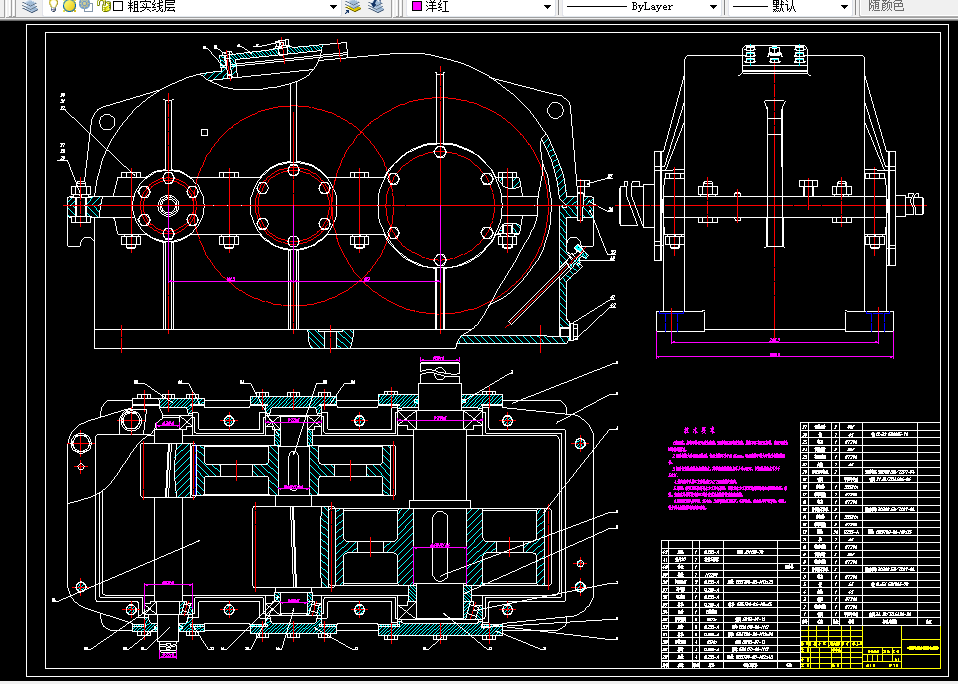Viewport: 958px width, 684px height.
Task: Toggle the layer lock padlock icon
Action: tap(102, 6)
